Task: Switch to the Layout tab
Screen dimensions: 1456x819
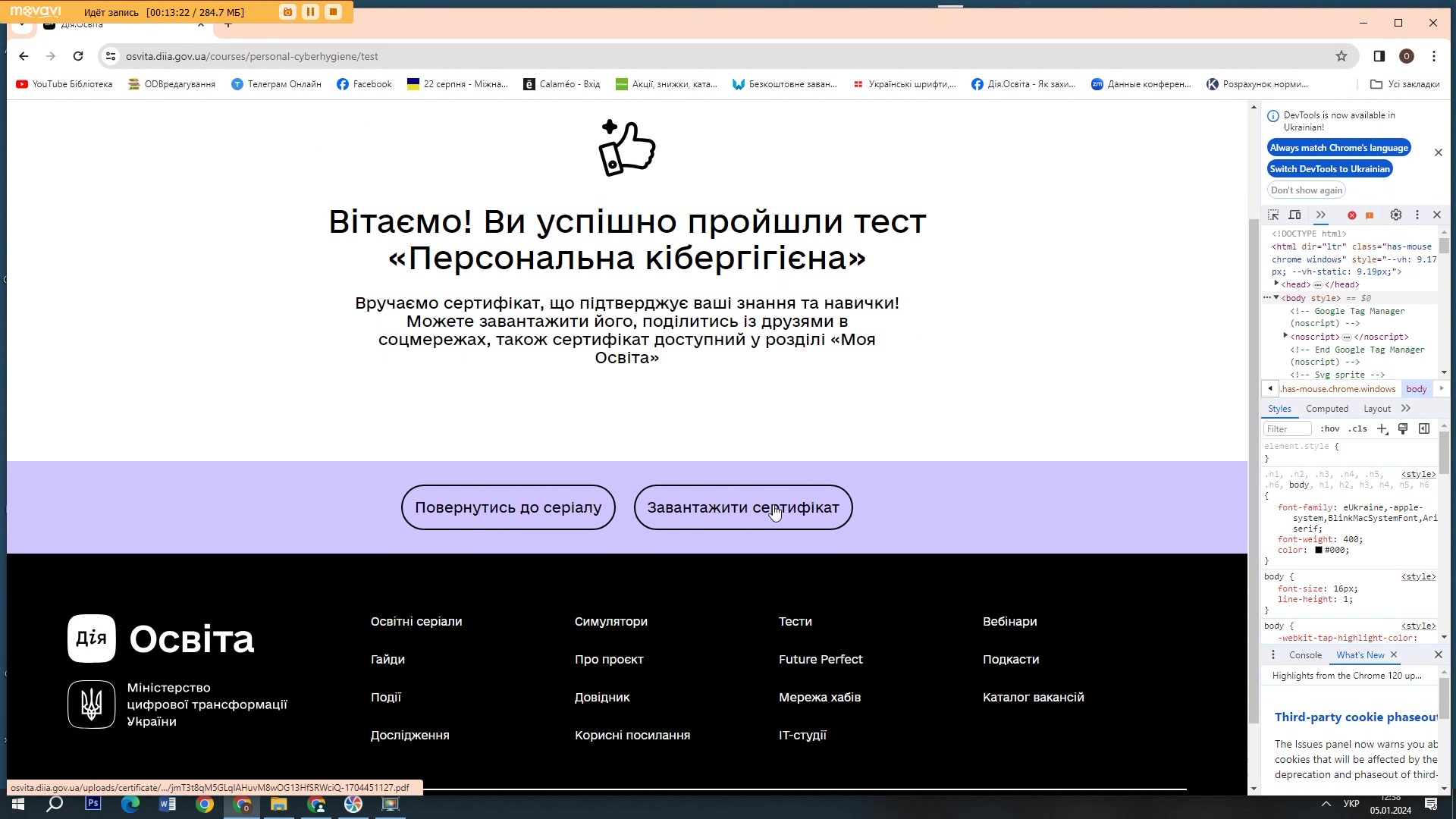Action: [1377, 409]
